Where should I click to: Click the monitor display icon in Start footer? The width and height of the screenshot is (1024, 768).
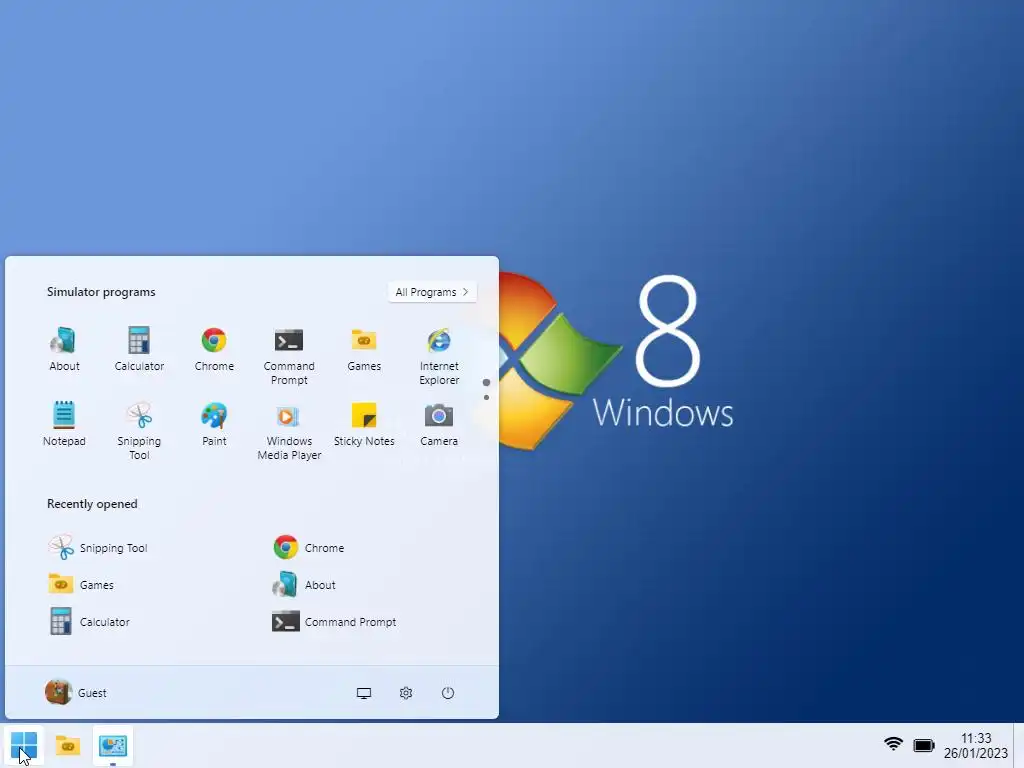(x=364, y=693)
